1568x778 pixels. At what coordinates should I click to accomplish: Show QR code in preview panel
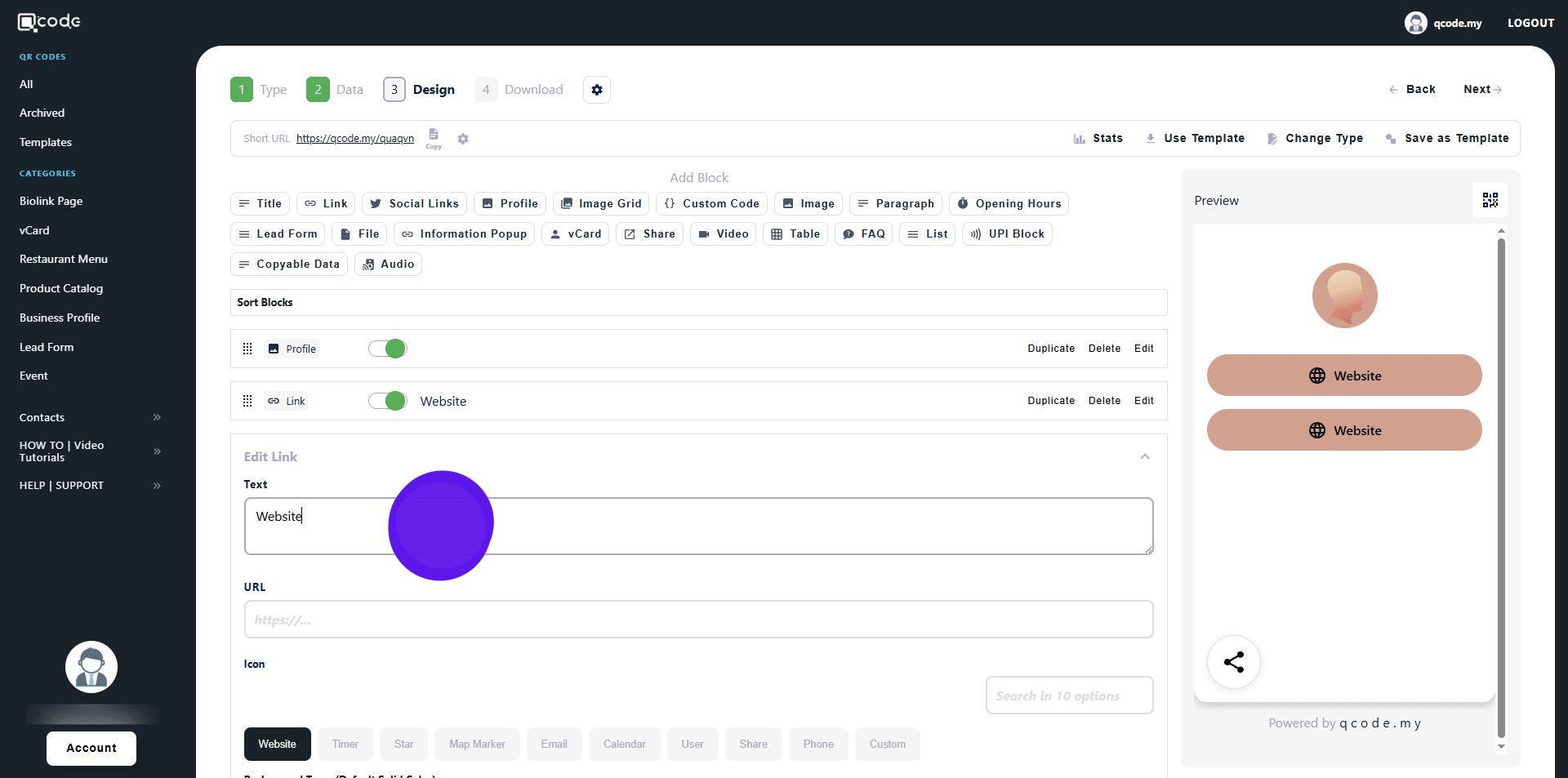[1490, 201]
